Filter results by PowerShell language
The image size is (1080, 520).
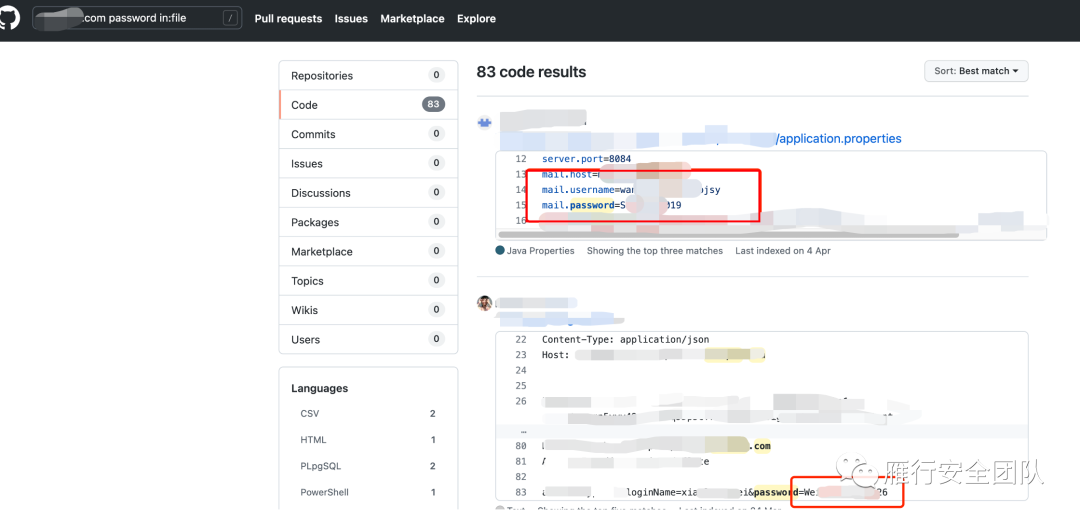[x=368, y=492]
